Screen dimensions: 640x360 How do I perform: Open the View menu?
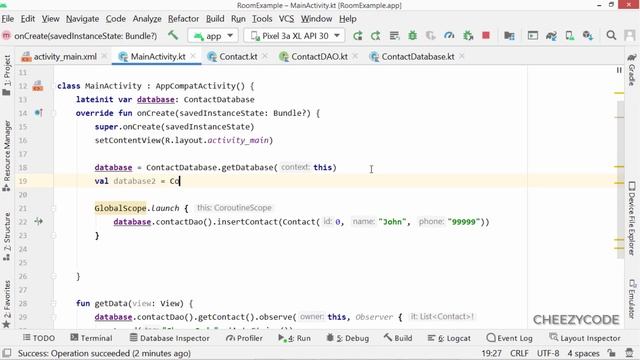[51, 19]
